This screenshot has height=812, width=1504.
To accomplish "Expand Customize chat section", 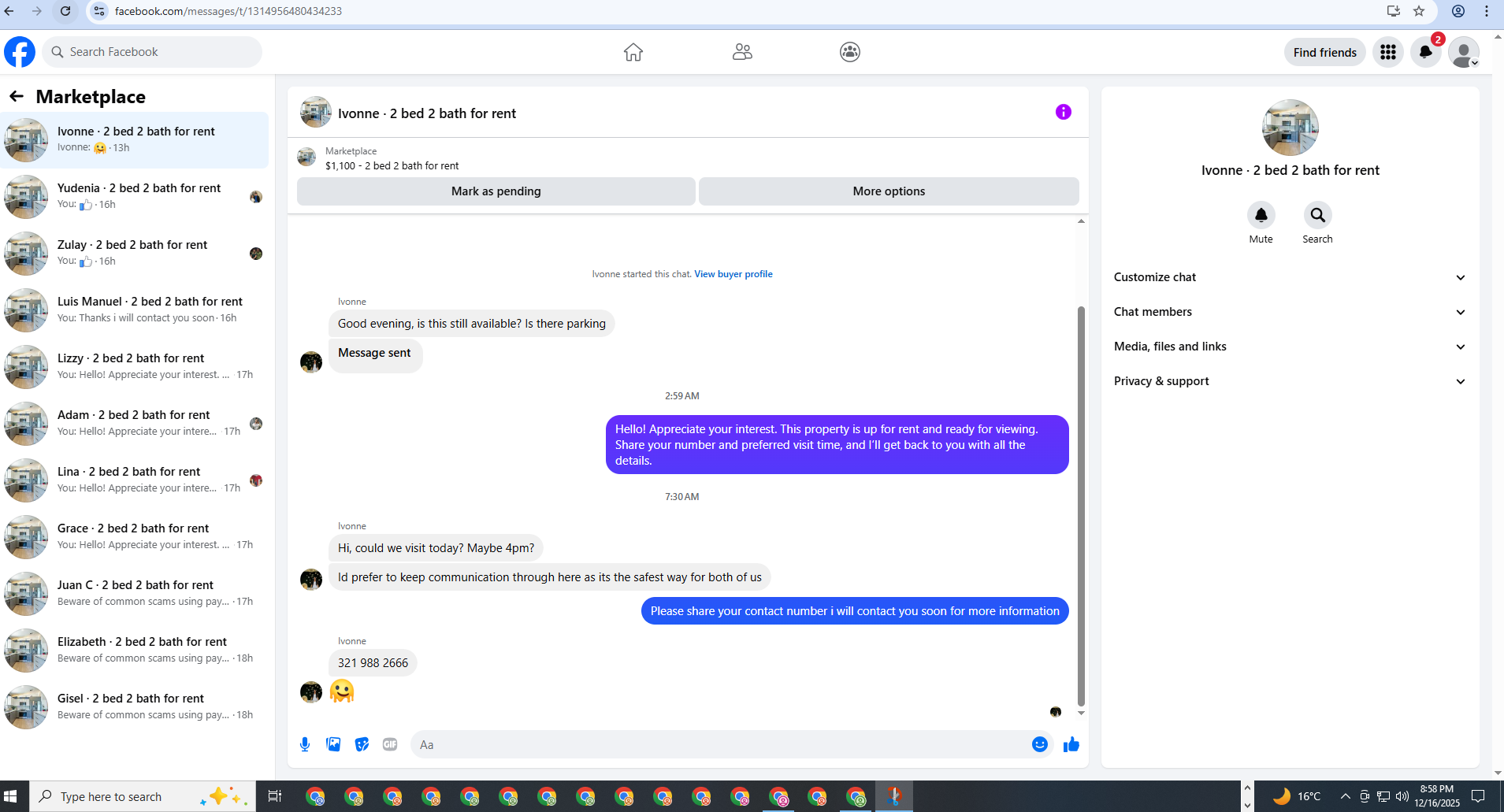I will pos(1290,277).
